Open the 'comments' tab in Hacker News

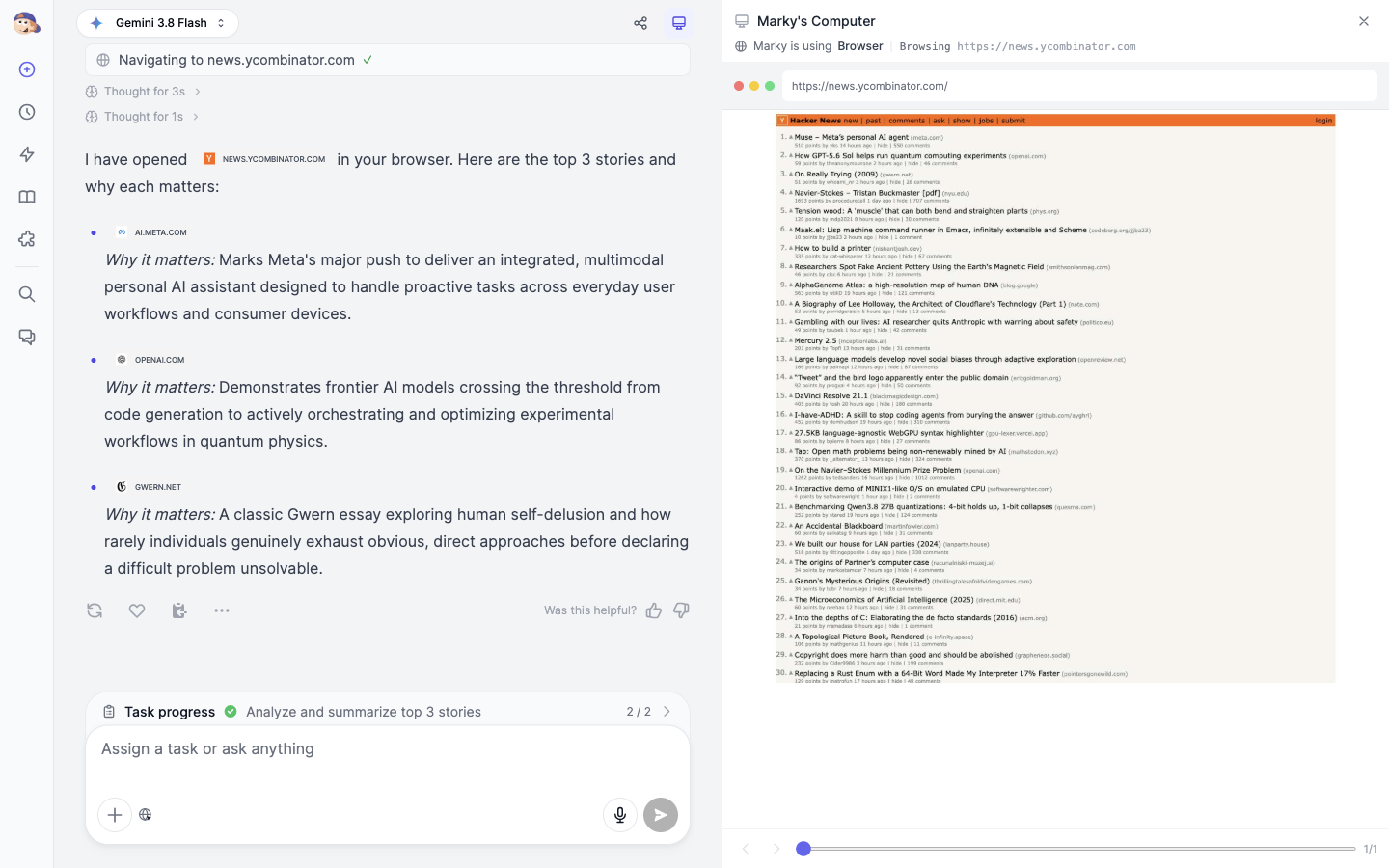point(907,121)
